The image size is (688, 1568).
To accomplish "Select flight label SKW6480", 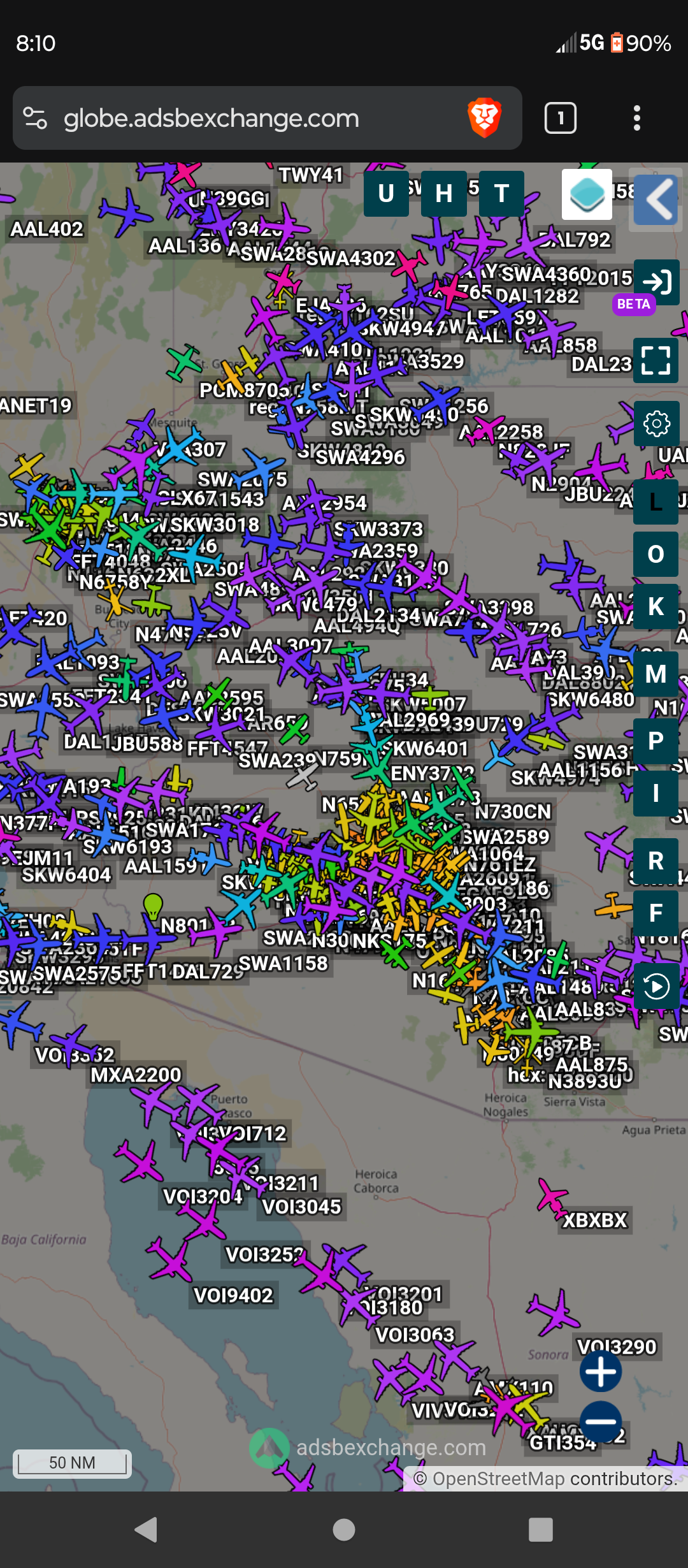I will [591, 699].
